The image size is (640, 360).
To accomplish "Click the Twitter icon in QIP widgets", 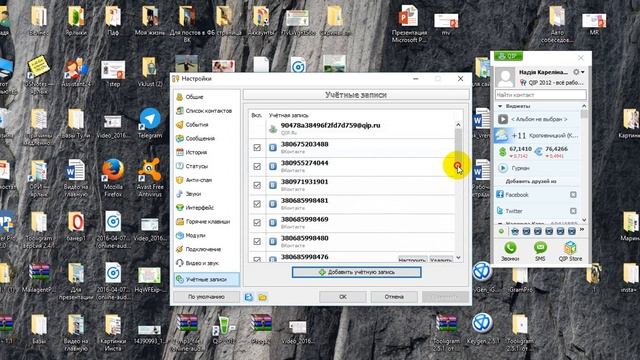I will [x=500, y=211].
